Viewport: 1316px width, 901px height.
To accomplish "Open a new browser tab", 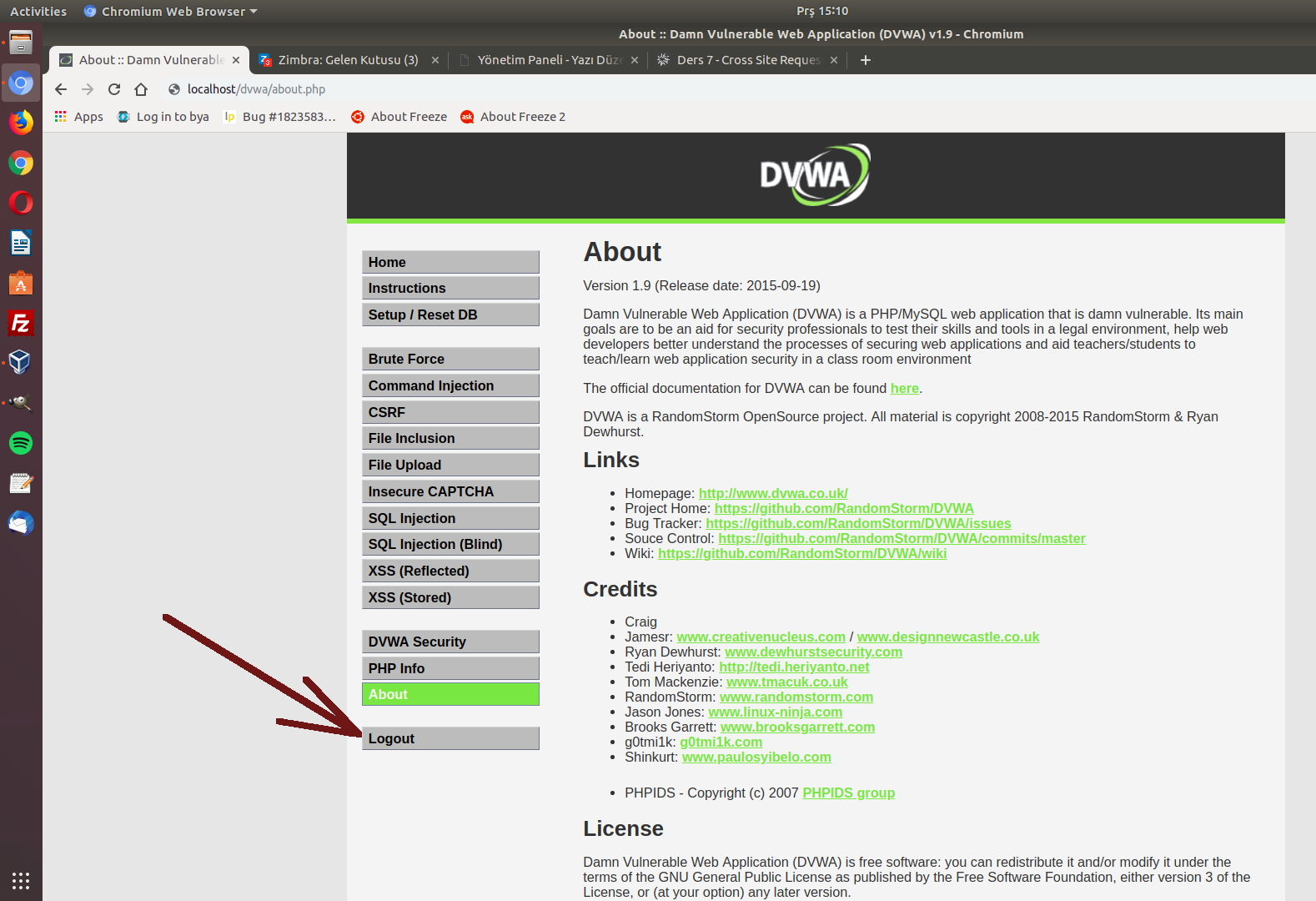I will pyautogui.click(x=866, y=60).
